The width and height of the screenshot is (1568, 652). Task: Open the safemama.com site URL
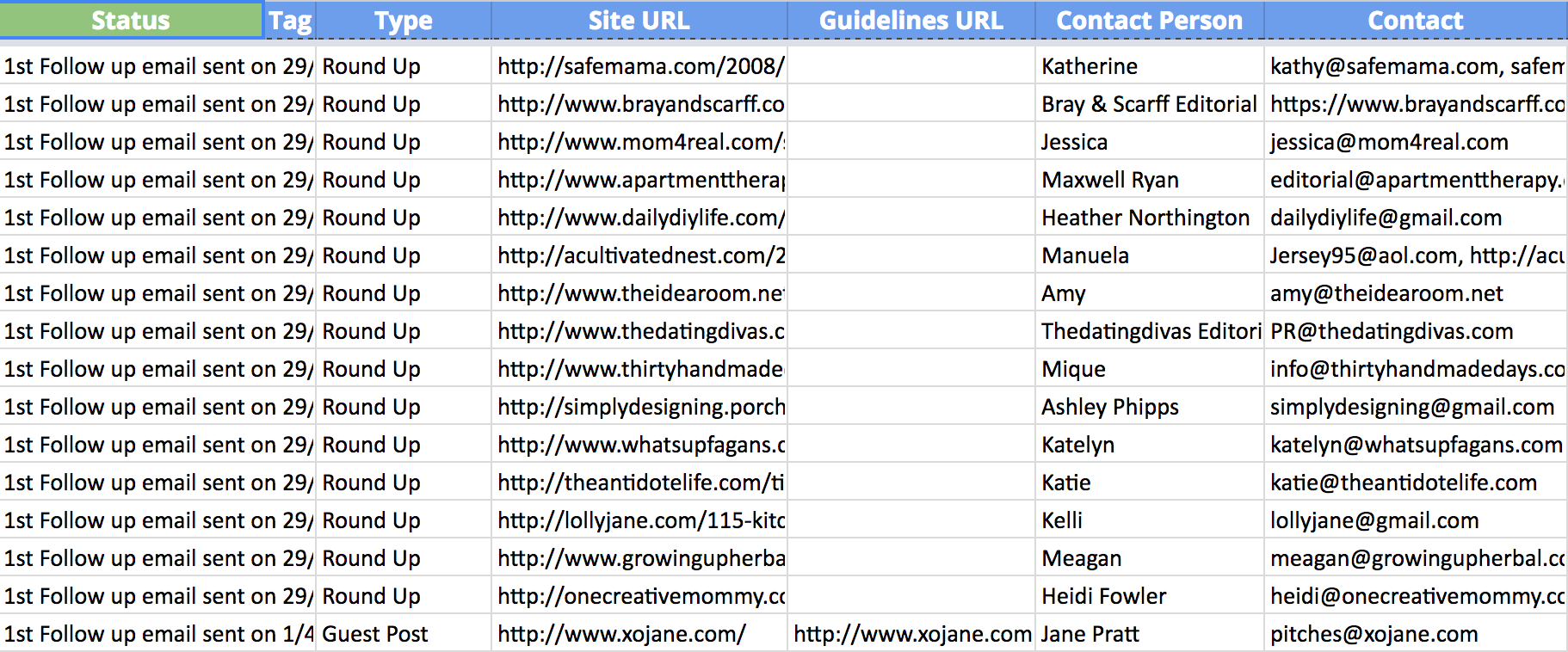click(x=639, y=66)
